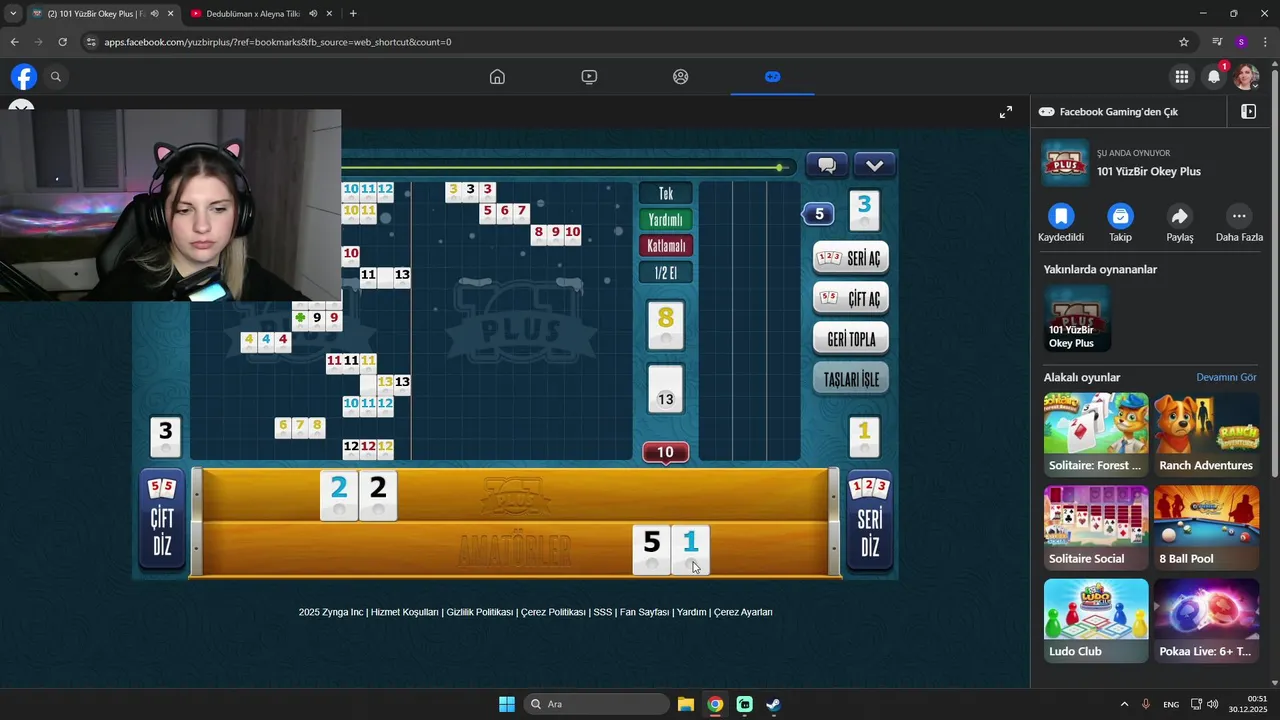This screenshot has height=720, width=1280.
Task: Bookmark page with star icon
Action: coord(1184,42)
